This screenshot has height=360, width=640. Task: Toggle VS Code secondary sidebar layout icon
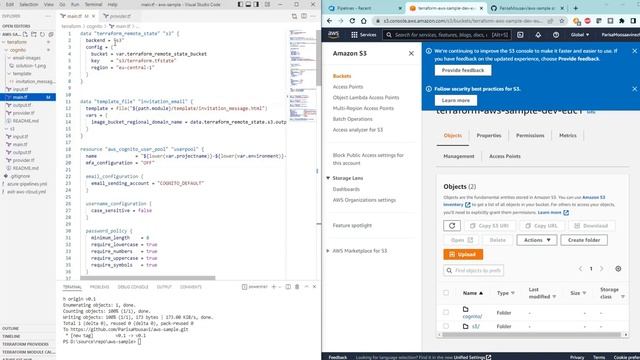pos(256,4)
